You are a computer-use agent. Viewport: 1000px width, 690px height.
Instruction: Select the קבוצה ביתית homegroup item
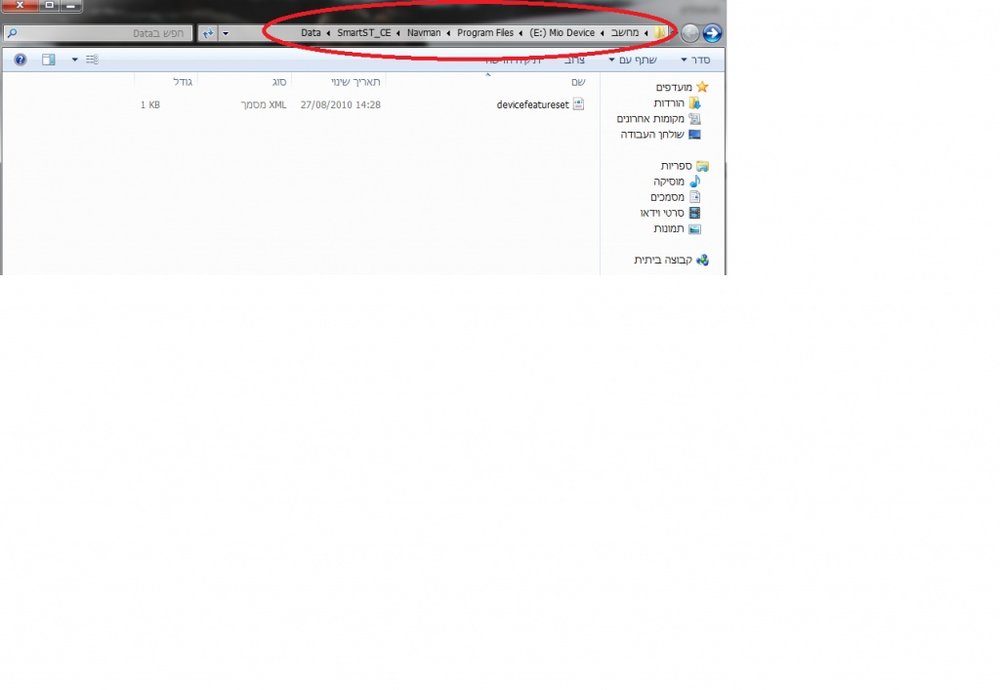pos(671,260)
